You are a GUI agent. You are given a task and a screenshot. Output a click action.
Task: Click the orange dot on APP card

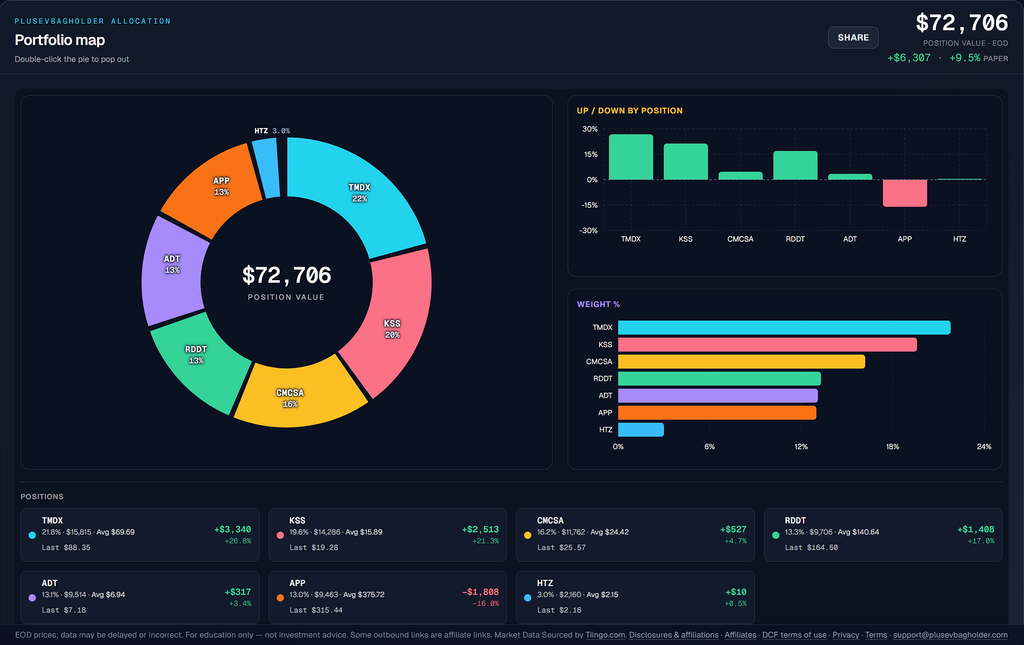pyautogui.click(x=280, y=598)
